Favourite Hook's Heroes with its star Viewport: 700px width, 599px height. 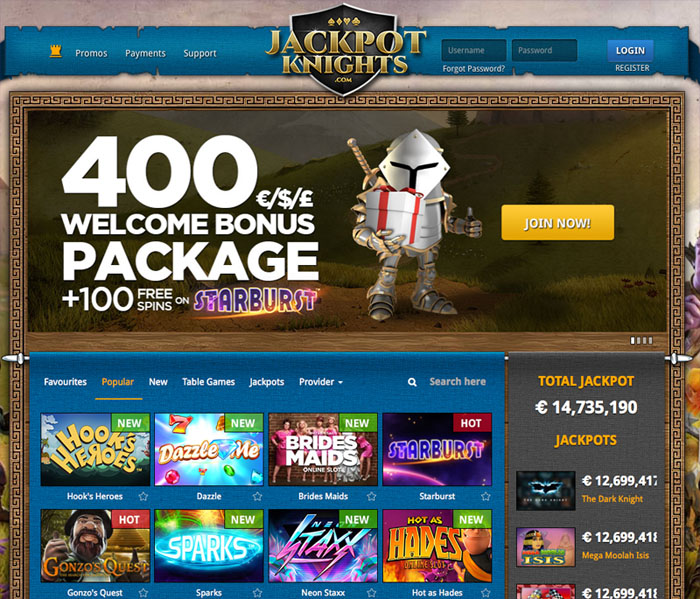[x=143, y=496]
